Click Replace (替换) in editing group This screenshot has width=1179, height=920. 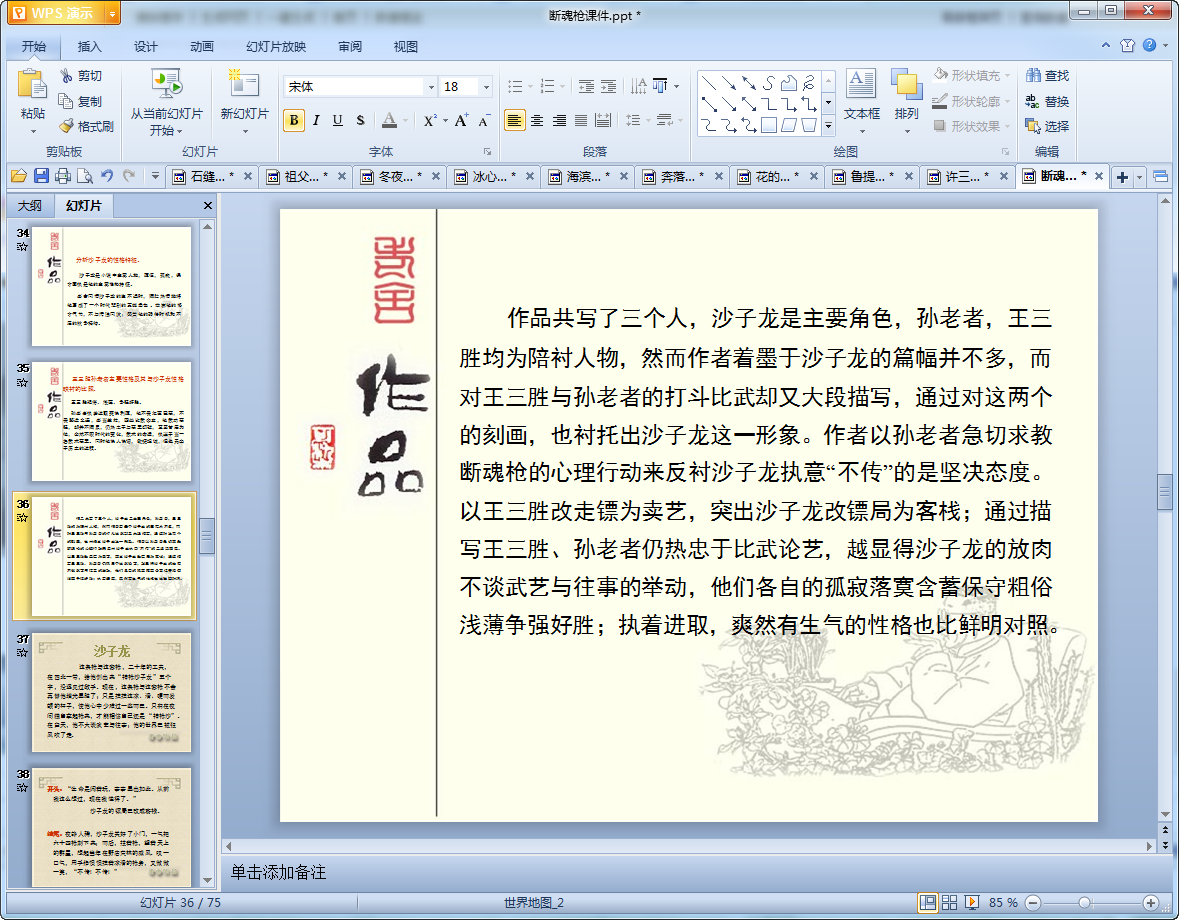(1047, 101)
